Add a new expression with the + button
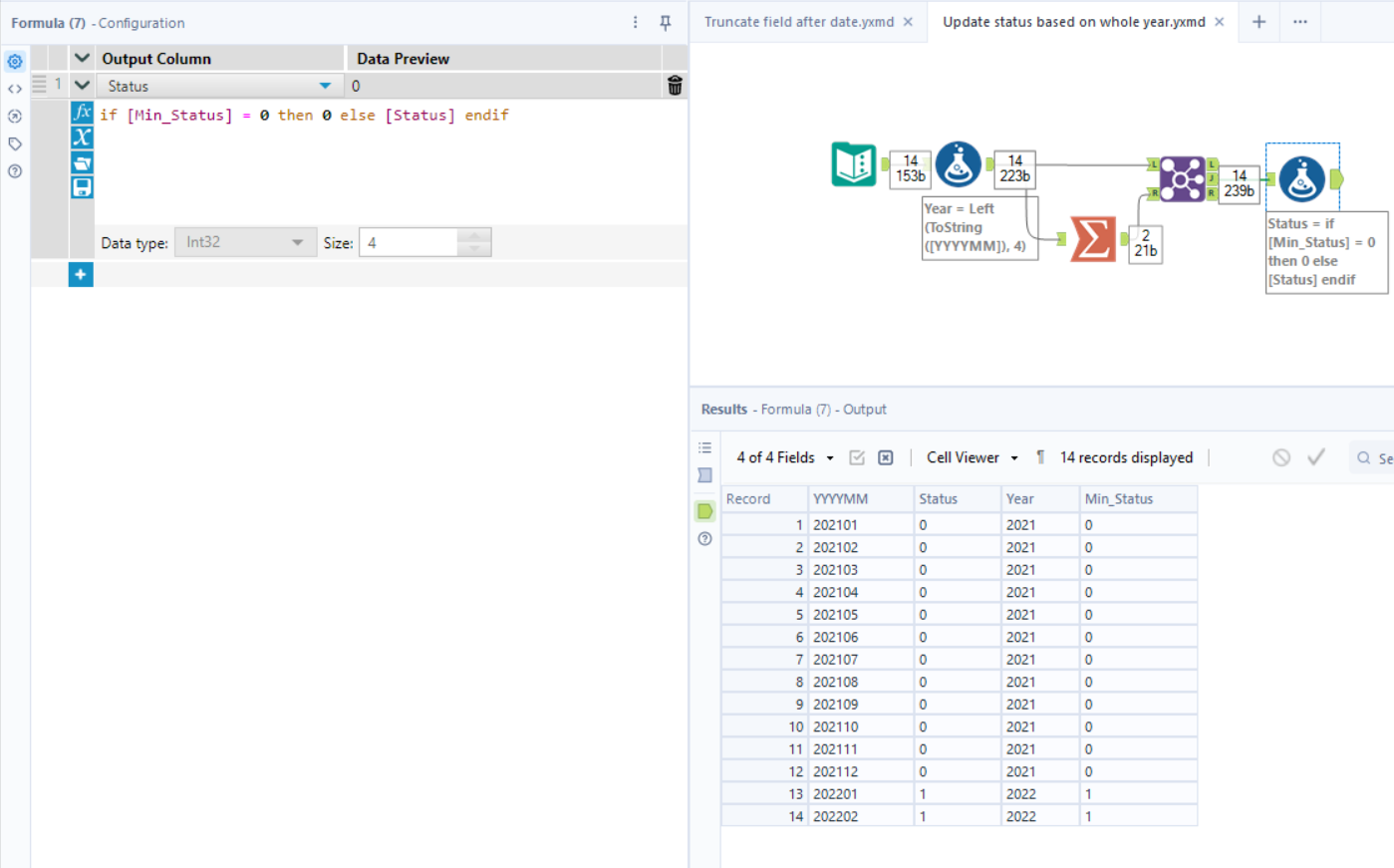Image resolution: width=1394 pixels, height=868 pixels. [81, 273]
